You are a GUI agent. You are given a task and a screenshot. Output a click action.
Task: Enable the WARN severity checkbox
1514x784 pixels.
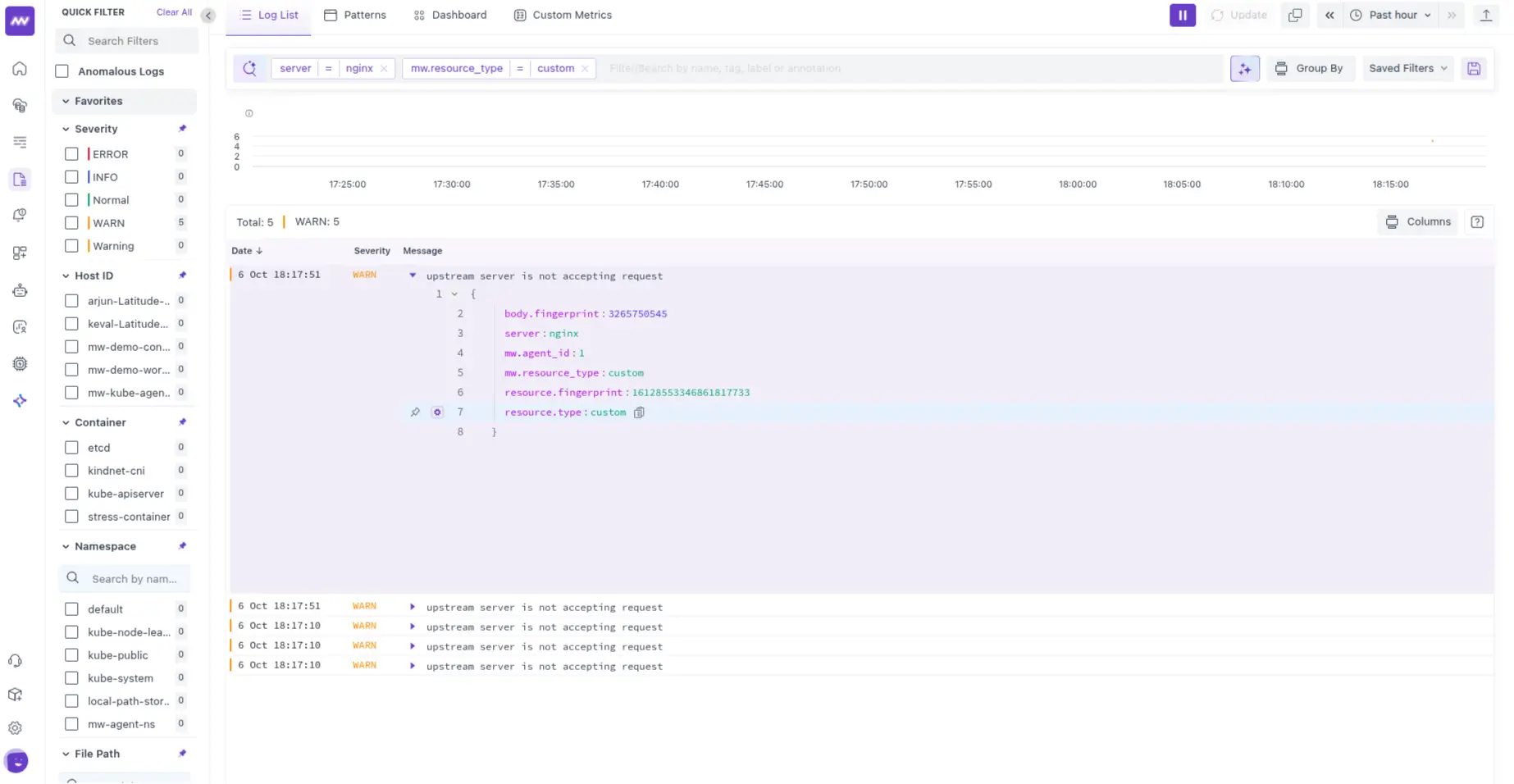[71, 222]
